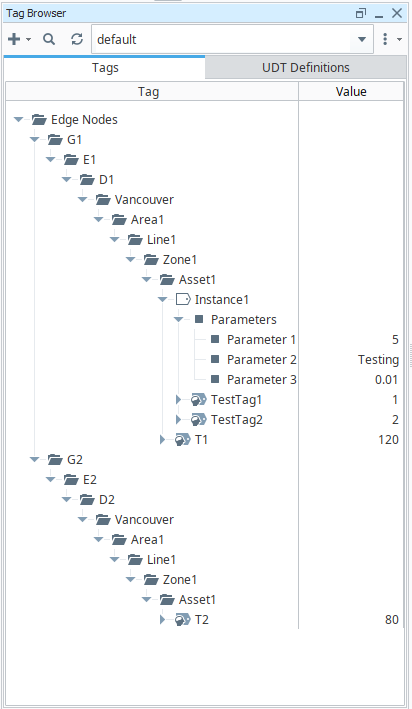The width and height of the screenshot is (412, 709).
Task: Refresh the tag browser
Action: pos(77,39)
